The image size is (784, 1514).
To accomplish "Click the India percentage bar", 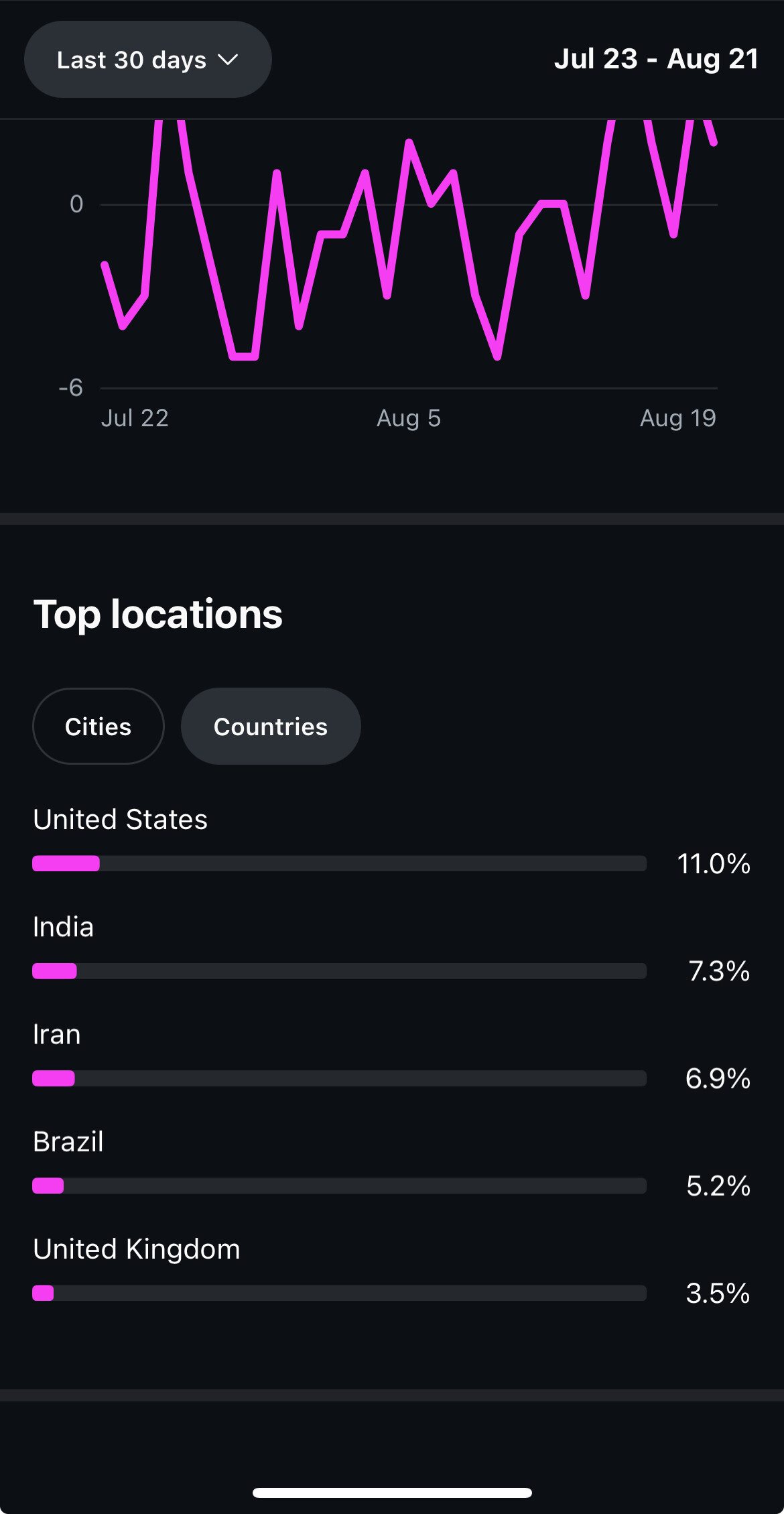I will 339,971.
